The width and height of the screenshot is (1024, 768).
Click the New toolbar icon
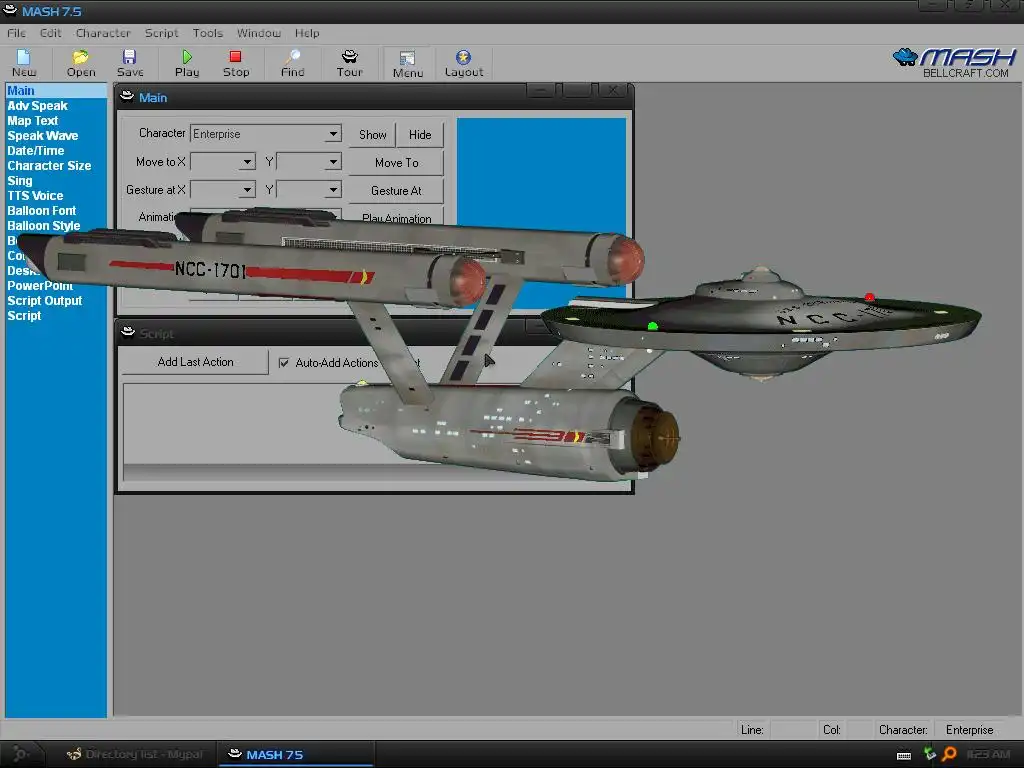(x=24, y=63)
